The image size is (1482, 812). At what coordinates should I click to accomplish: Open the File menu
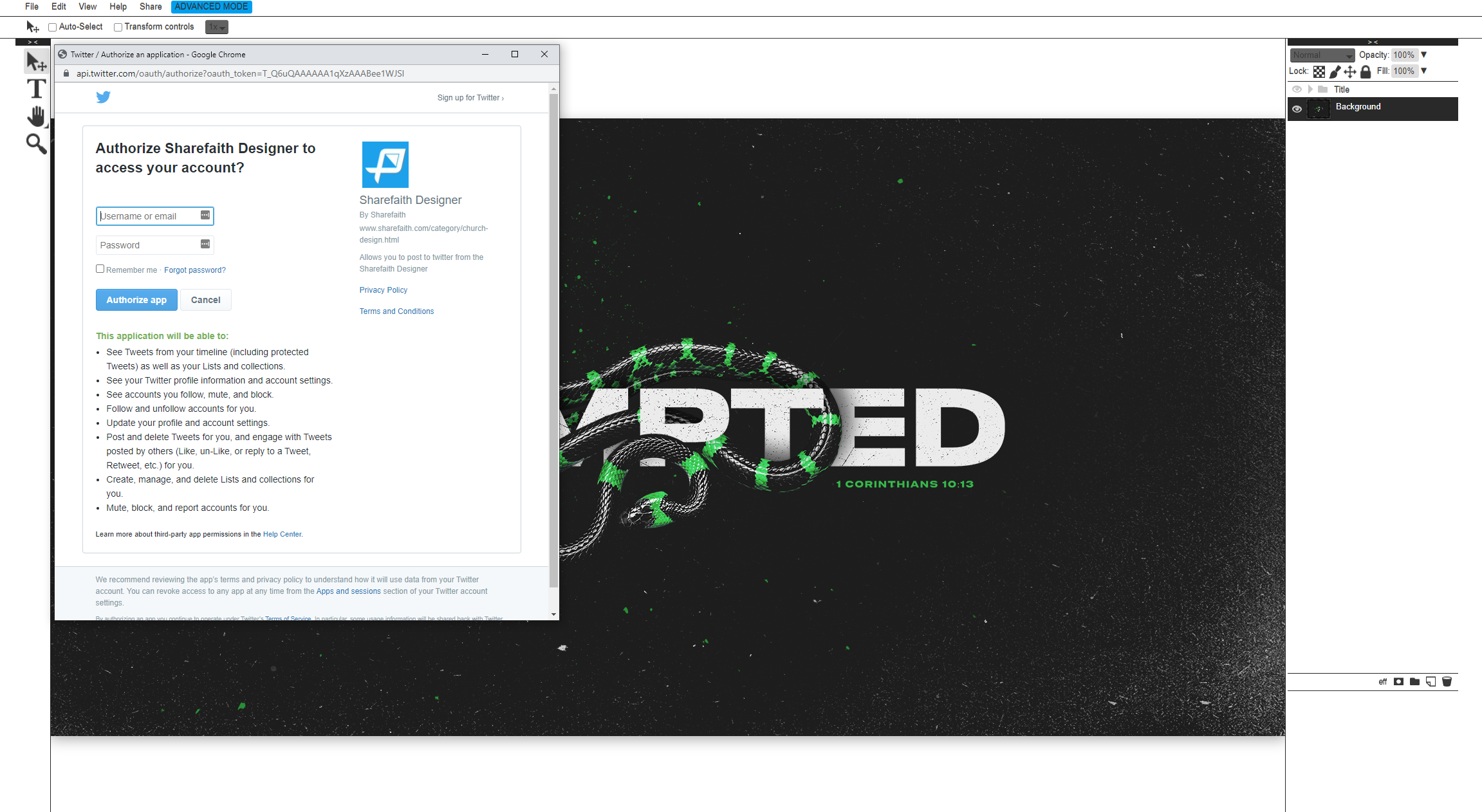(32, 6)
